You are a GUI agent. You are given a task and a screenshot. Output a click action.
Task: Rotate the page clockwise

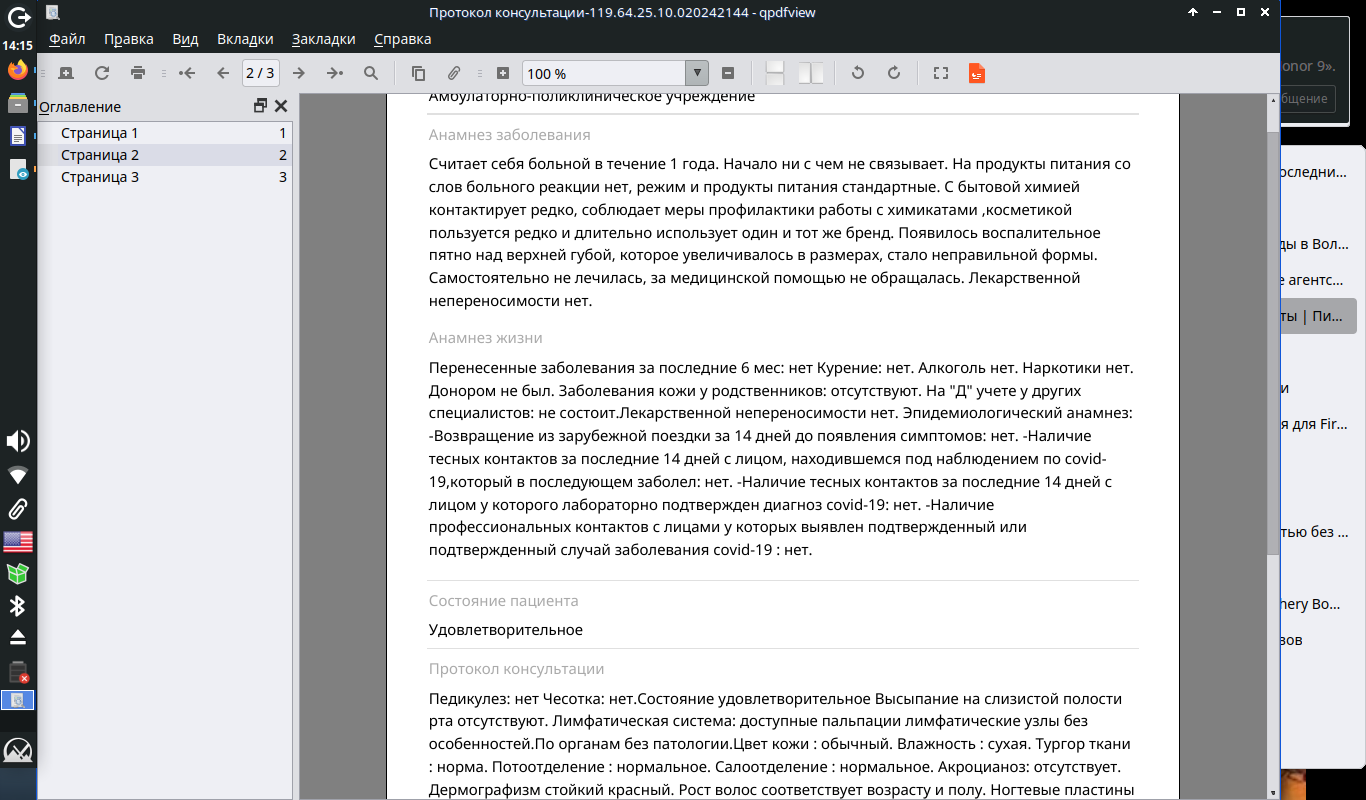(893, 72)
